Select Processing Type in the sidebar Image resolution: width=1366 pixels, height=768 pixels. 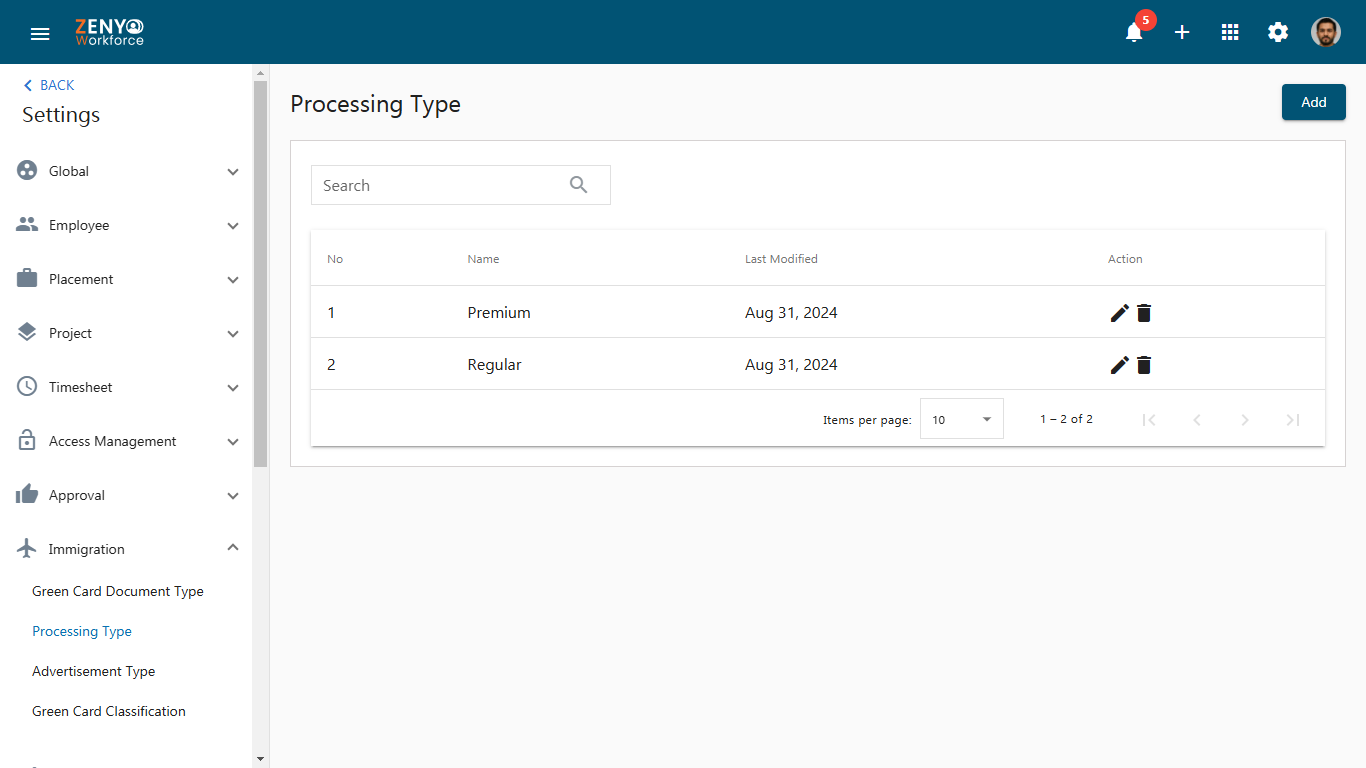pyautogui.click(x=82, y=631)
